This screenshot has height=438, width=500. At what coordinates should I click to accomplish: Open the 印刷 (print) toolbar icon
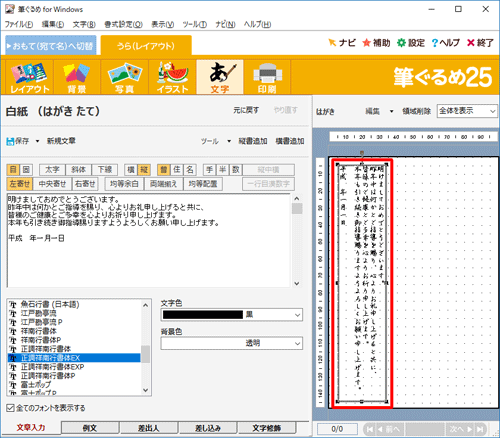(267, 77)
